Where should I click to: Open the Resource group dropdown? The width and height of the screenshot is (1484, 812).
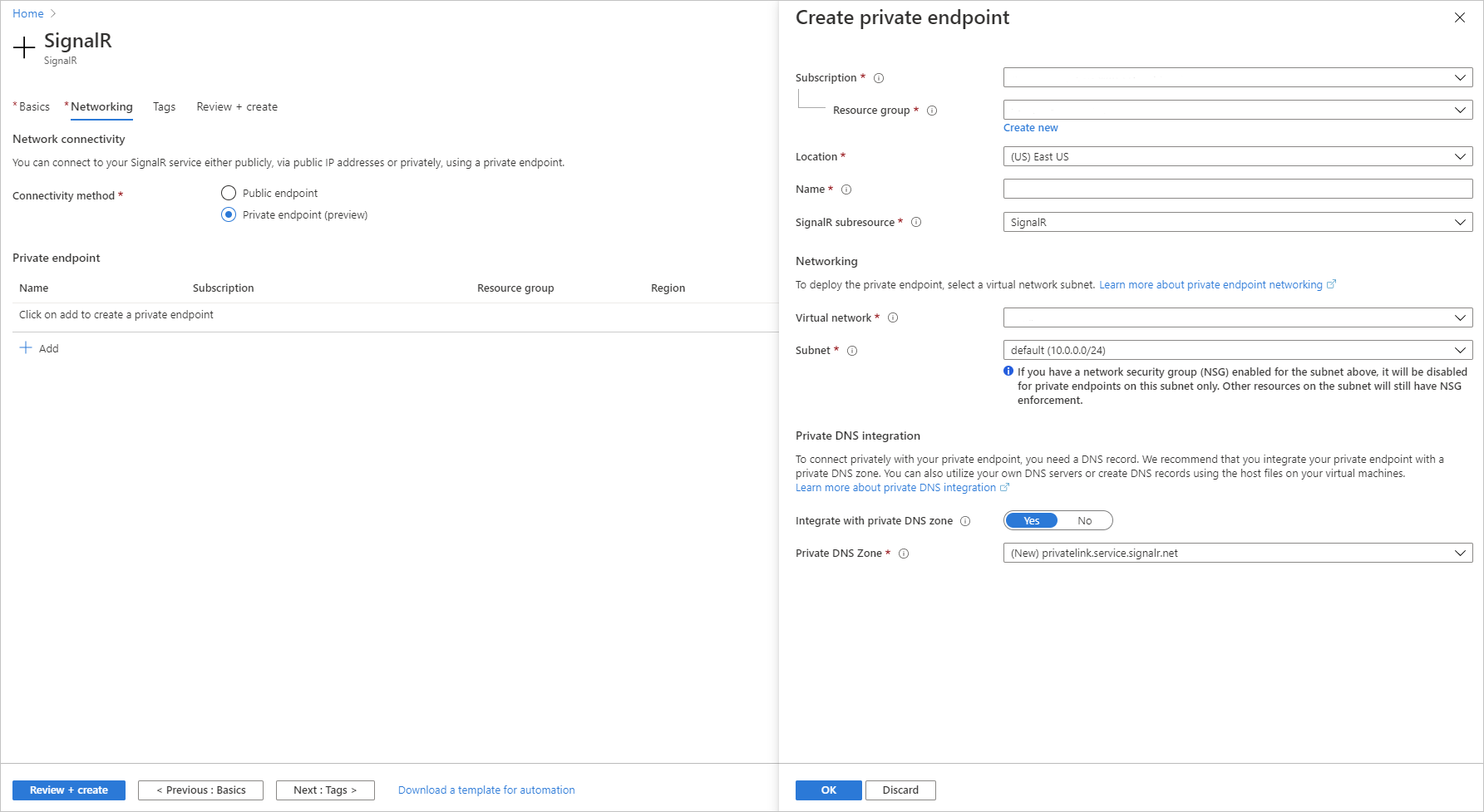pyautogui.click(x=1238, y=110)
